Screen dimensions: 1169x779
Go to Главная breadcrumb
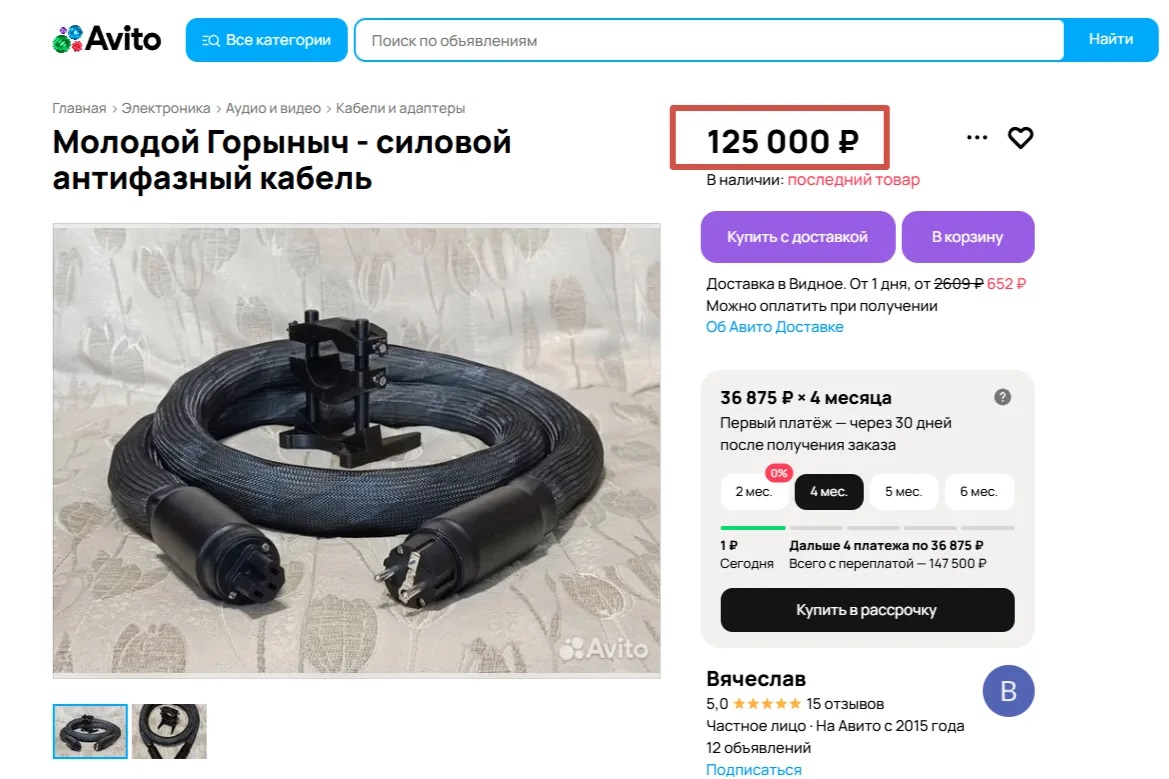pyautogui.click(x=79, y=108)
